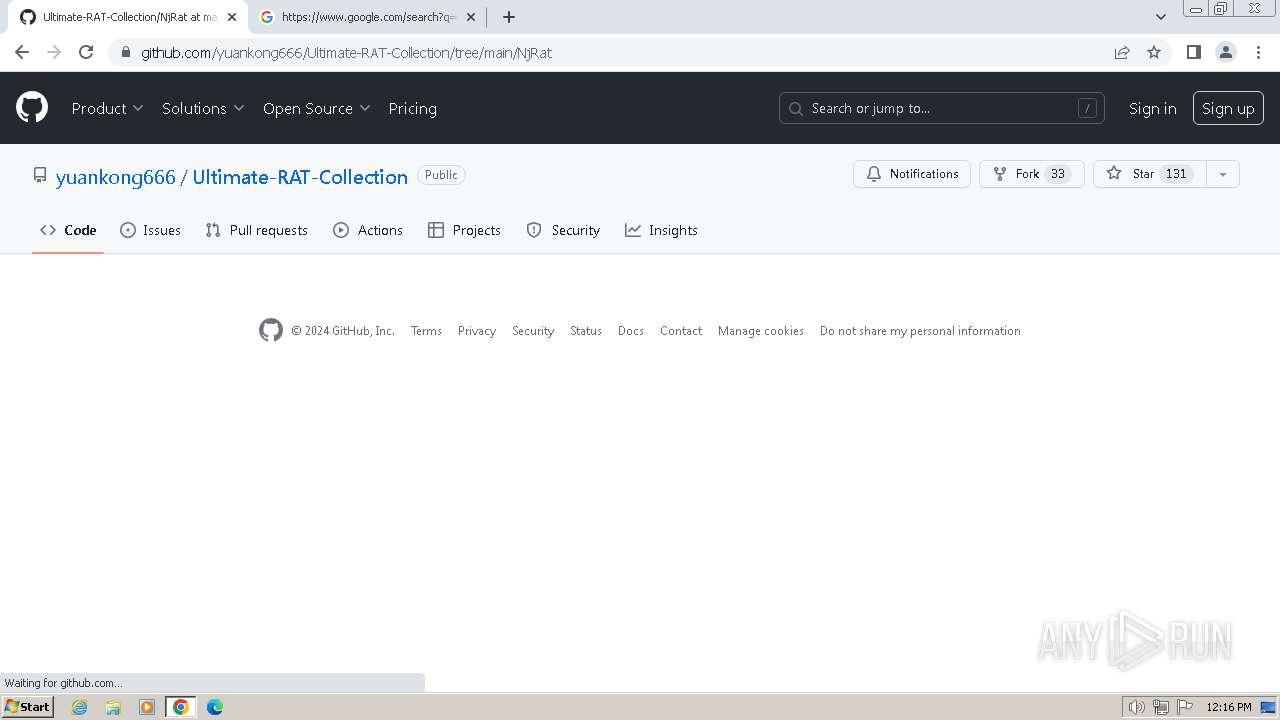Image resolution: width=1280 pixels, height=720 pixels.
Task: Close the Google search tab
Action: coord(471,17)
